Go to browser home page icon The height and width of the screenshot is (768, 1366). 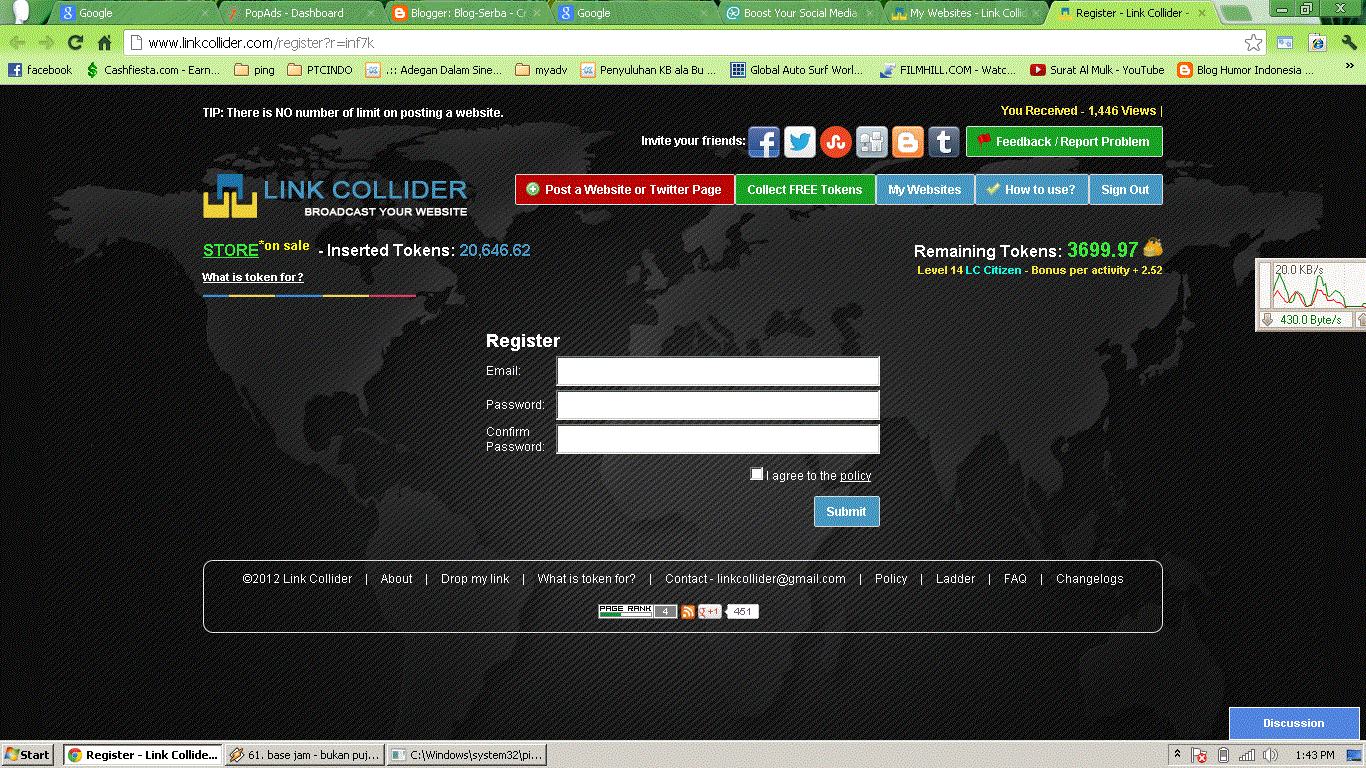104,43
